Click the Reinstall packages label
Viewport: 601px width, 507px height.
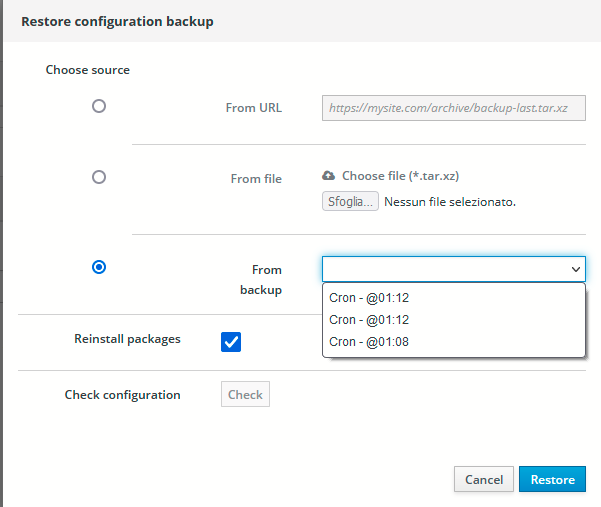[127, 339]
